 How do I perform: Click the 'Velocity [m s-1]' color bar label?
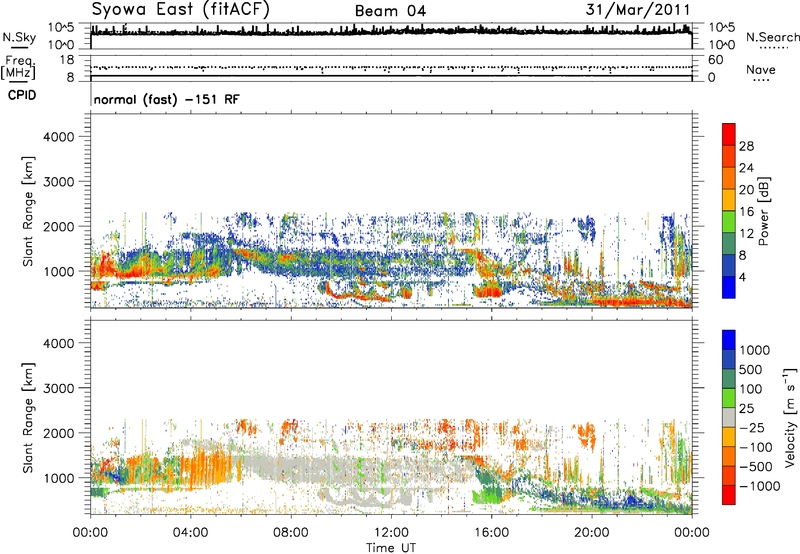click(790, 418)
